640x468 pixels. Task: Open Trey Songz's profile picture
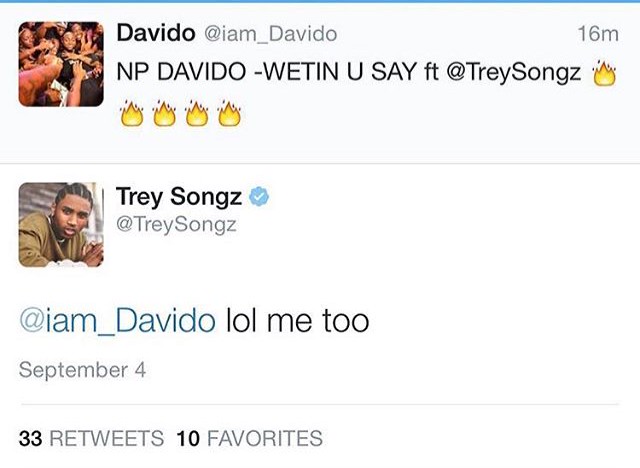point(61,225)
